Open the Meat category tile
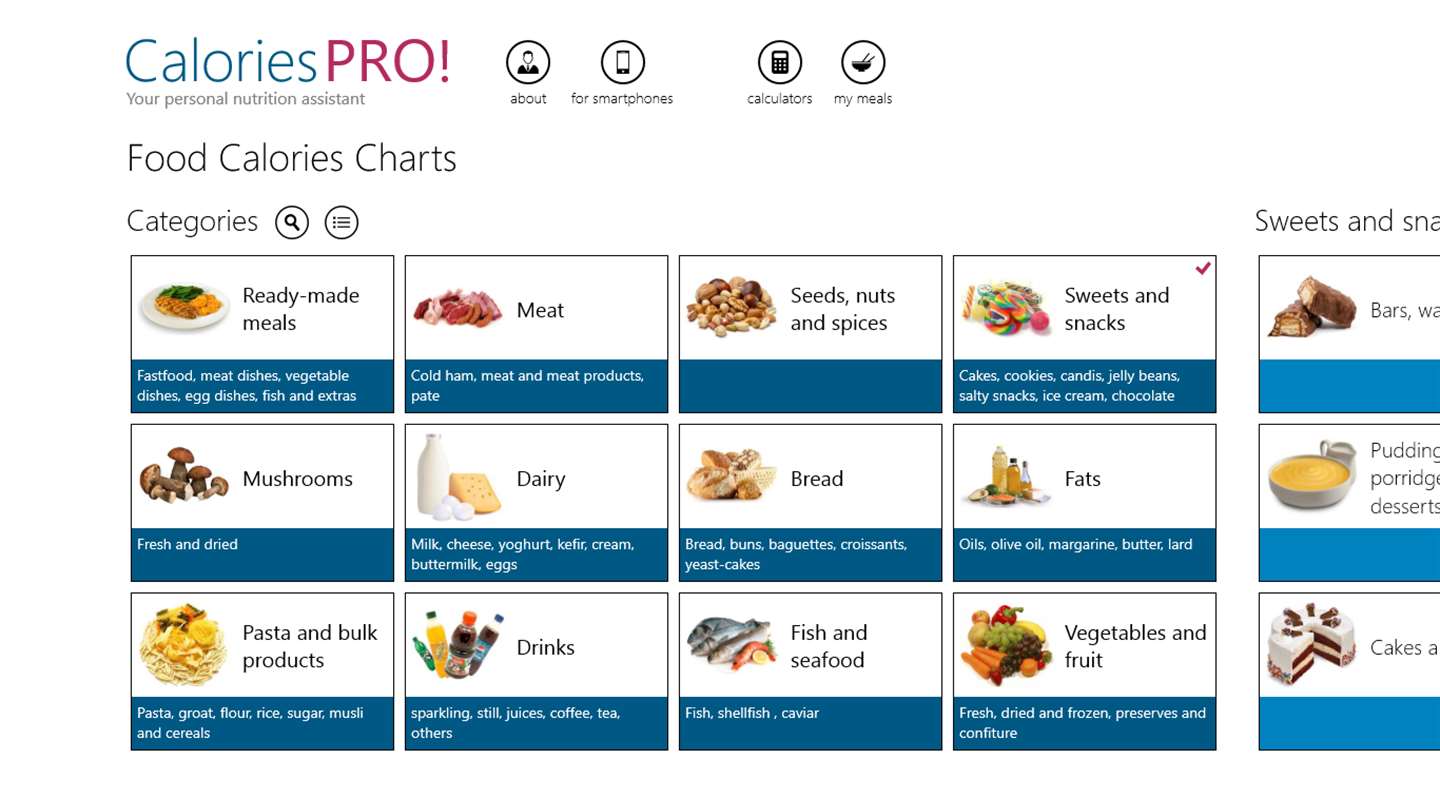Image resolution: width=1440 pixels, height=810 pixels. (536, 333)
